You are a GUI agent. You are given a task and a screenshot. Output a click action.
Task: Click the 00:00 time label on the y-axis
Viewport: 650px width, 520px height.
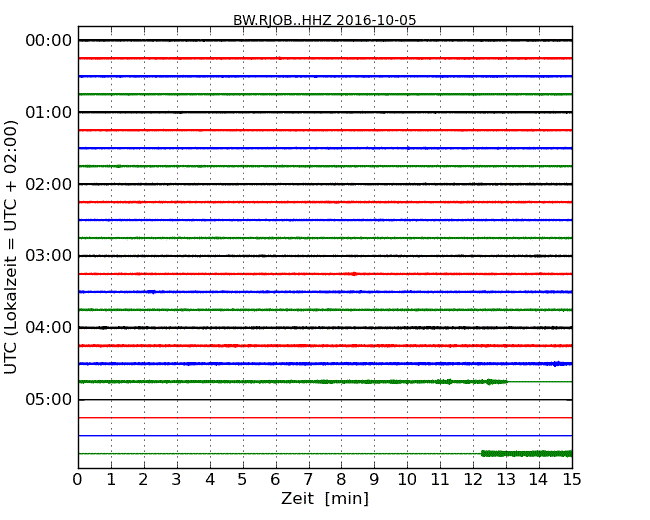click(49, 41)
